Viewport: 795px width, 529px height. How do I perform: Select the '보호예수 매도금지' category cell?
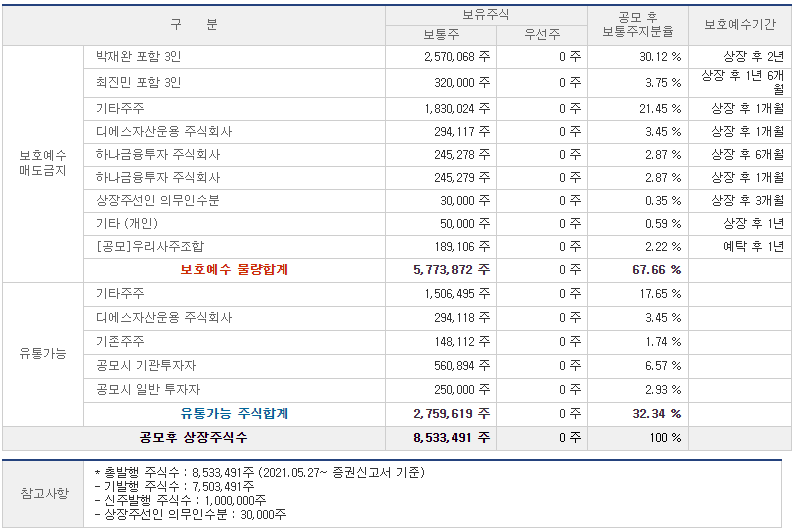pos(43,163)
